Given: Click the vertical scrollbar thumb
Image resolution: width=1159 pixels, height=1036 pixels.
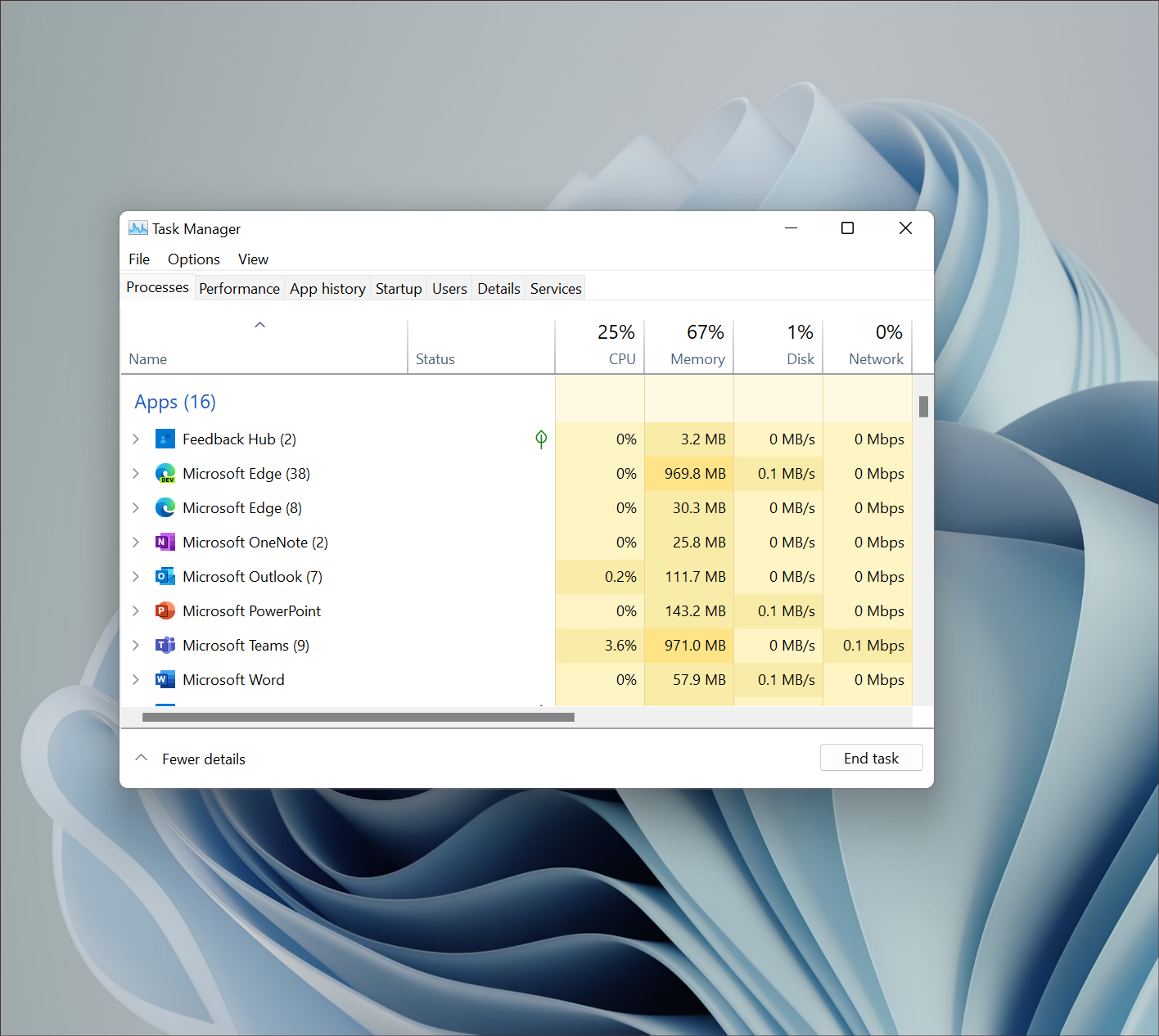Looking at the screenshot, I should (x=923, y=407).
